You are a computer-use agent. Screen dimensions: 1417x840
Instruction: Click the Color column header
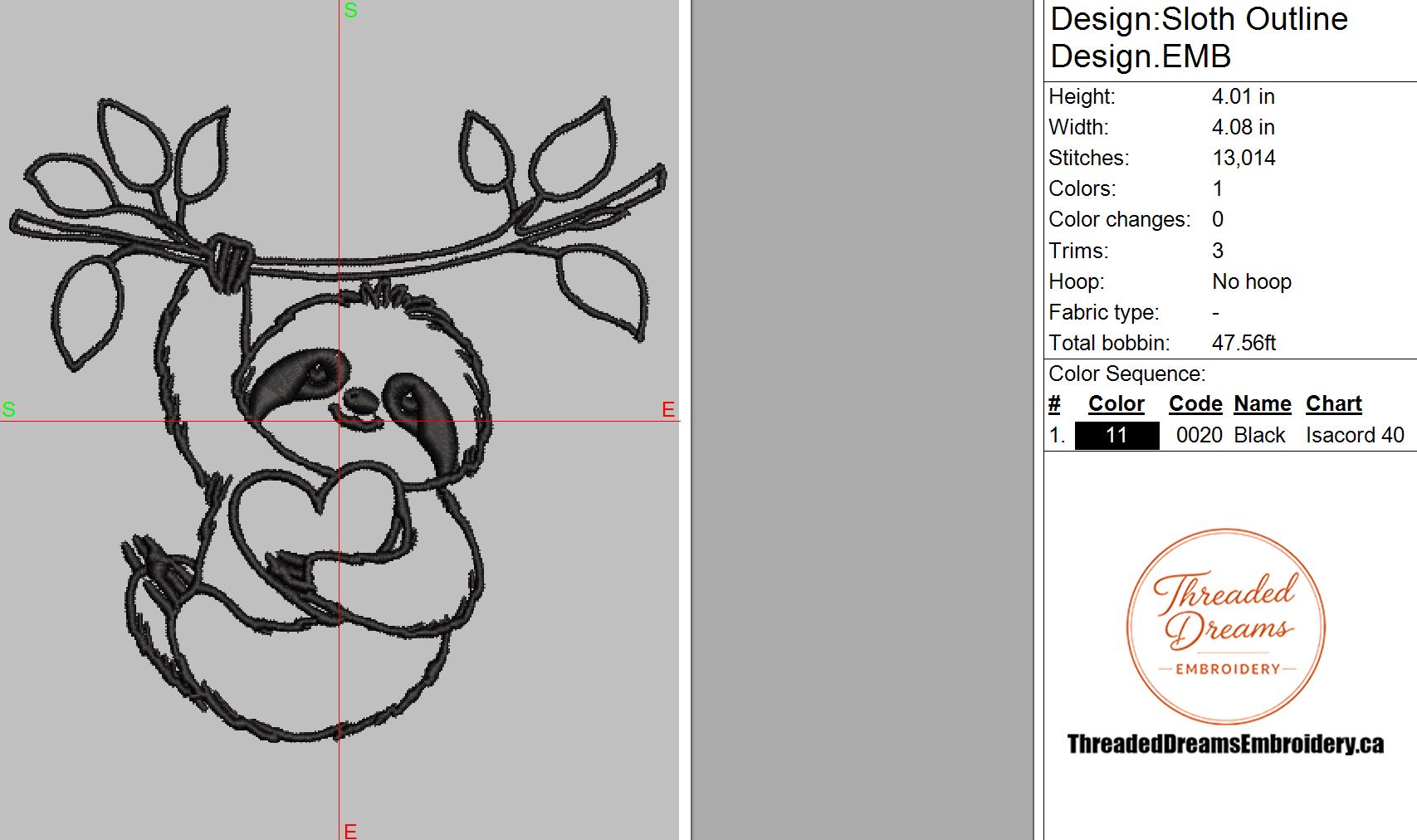coord(1116,404)
